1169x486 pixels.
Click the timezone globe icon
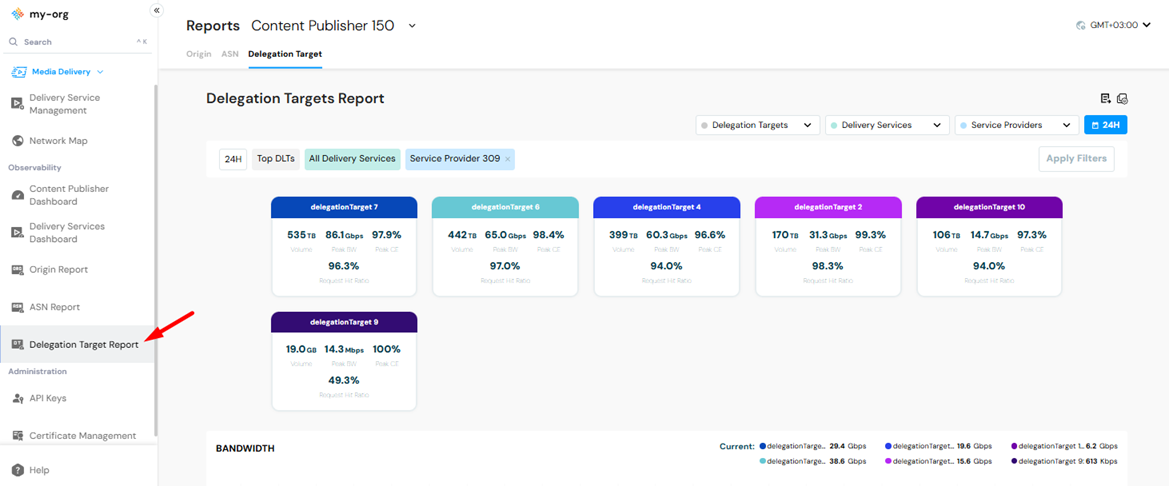(1080, 25)
